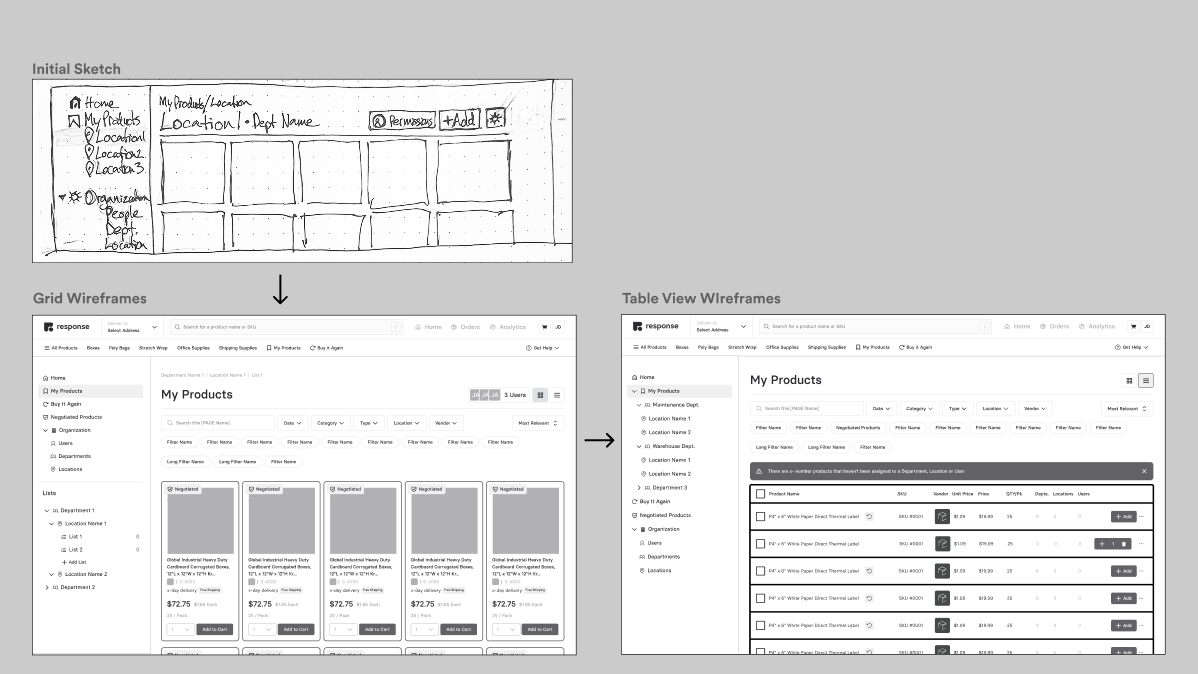Click Analytics link in Table View header
Viewport: 1198px width, 674px height.
(x=1097, y=326)
